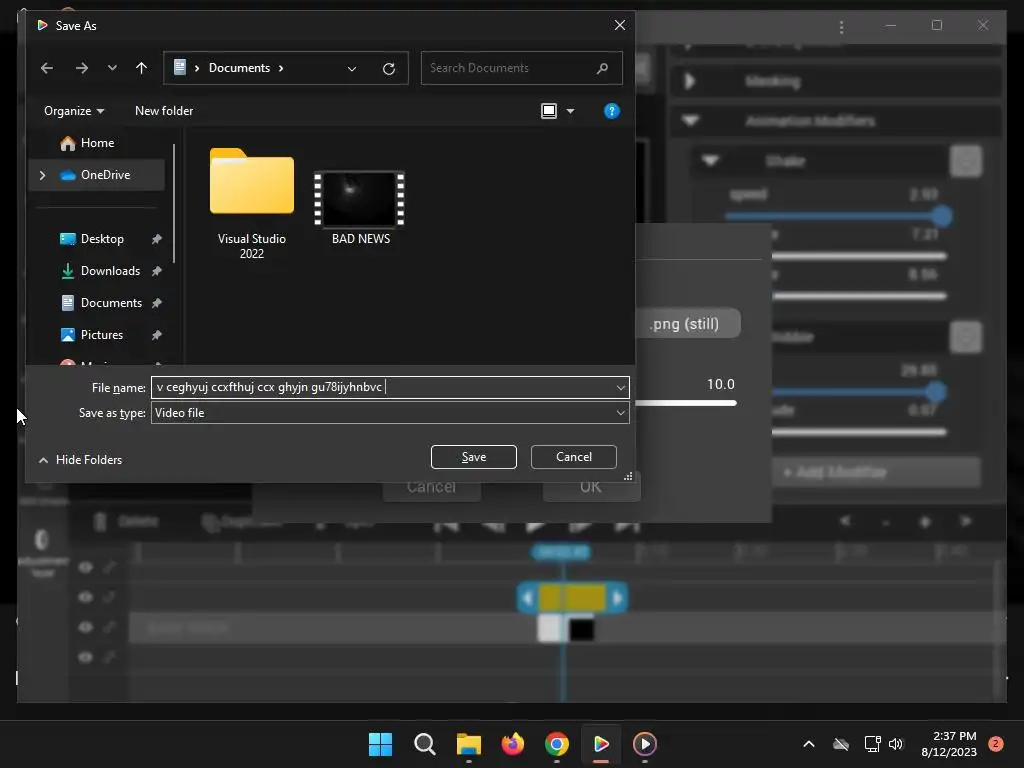Open Desktop quick access folder
This screenshot has width=1024, height=768.
(x=102, y=239)
